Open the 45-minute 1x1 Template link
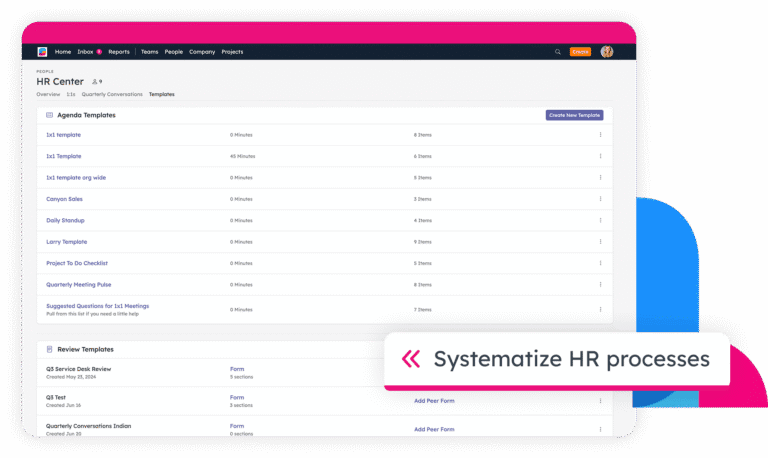This screenshot has width=768, height=458. pyautogui.click(x=64, y=156)
